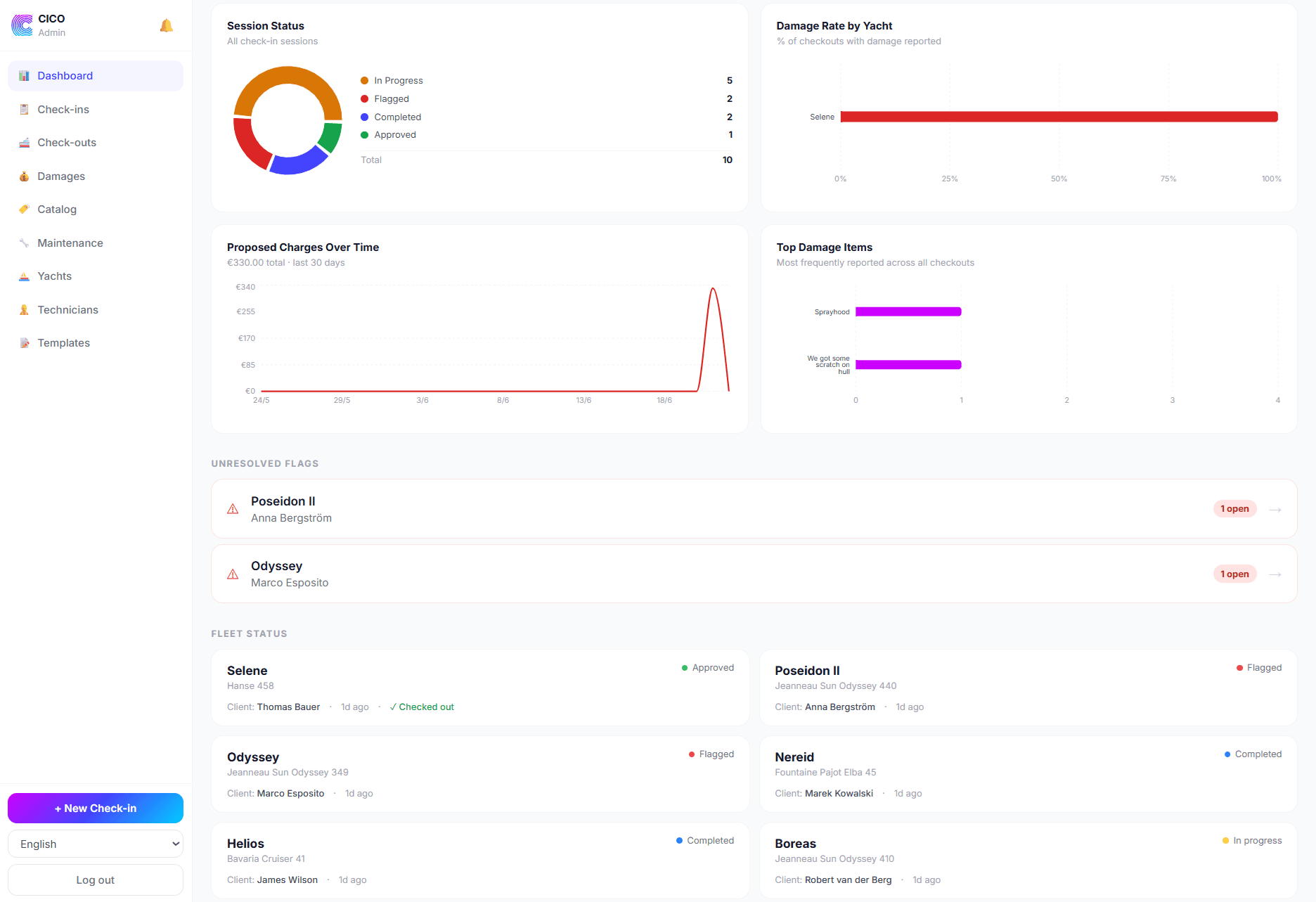Click the Log out button
Image resolution: width=1316 pixels, height=902 pixels.
coord(96,880)
